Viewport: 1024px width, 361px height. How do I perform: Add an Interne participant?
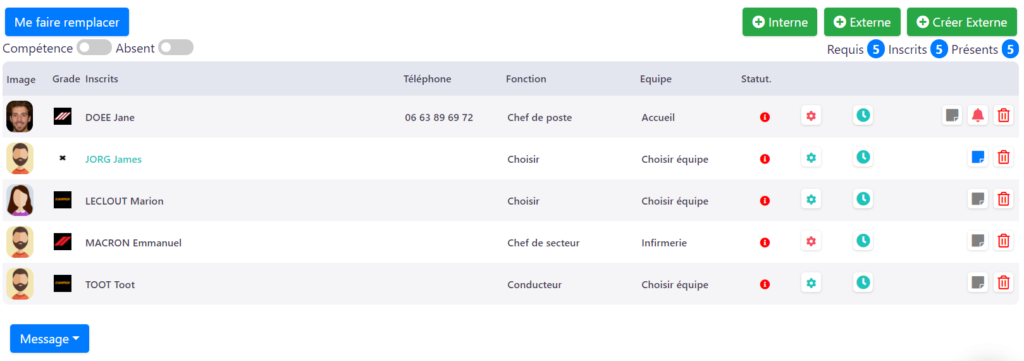[780, 22]
